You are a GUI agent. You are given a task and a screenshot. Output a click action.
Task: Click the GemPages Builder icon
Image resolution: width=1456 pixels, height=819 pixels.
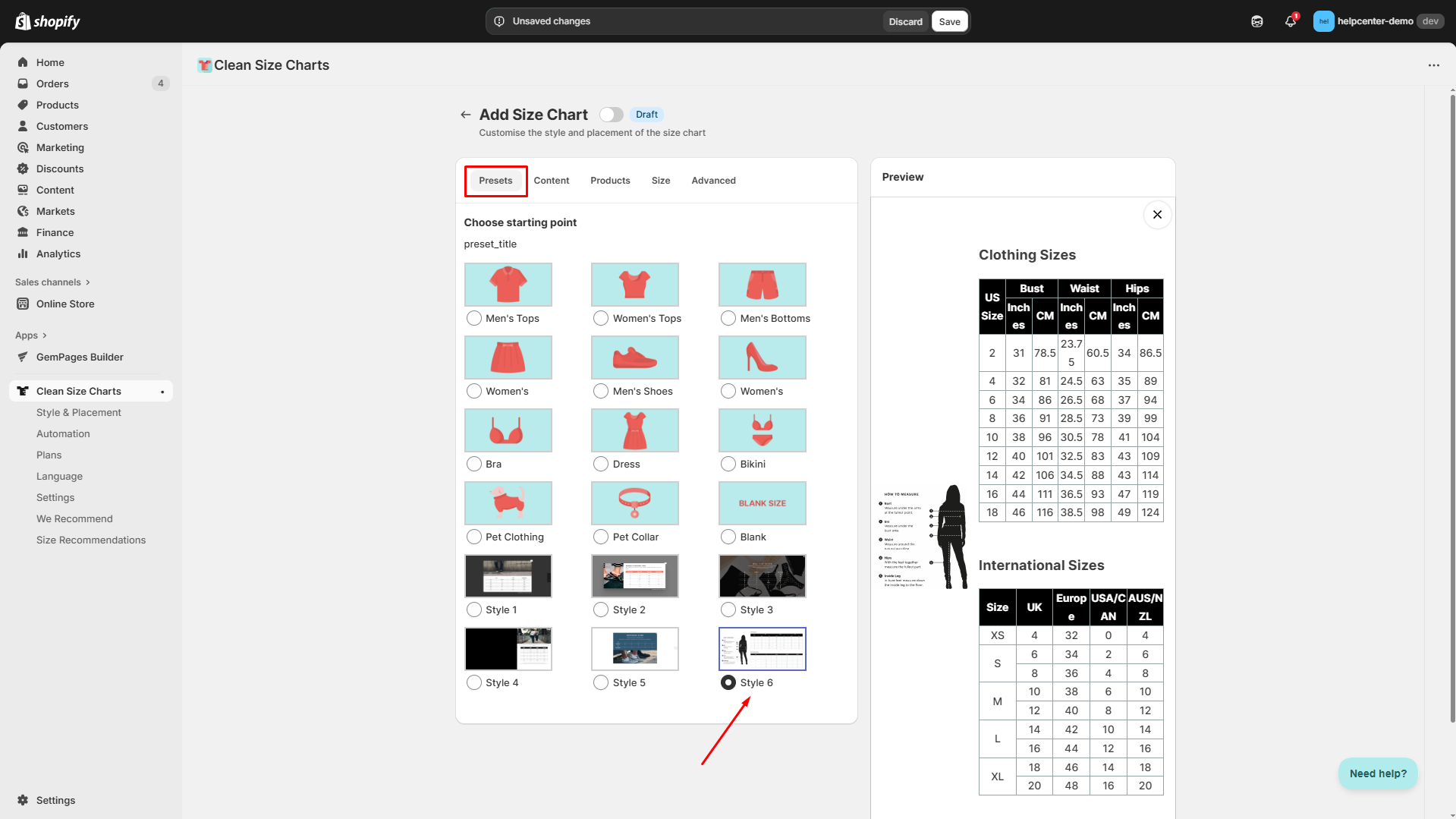(x=23, y=357)
